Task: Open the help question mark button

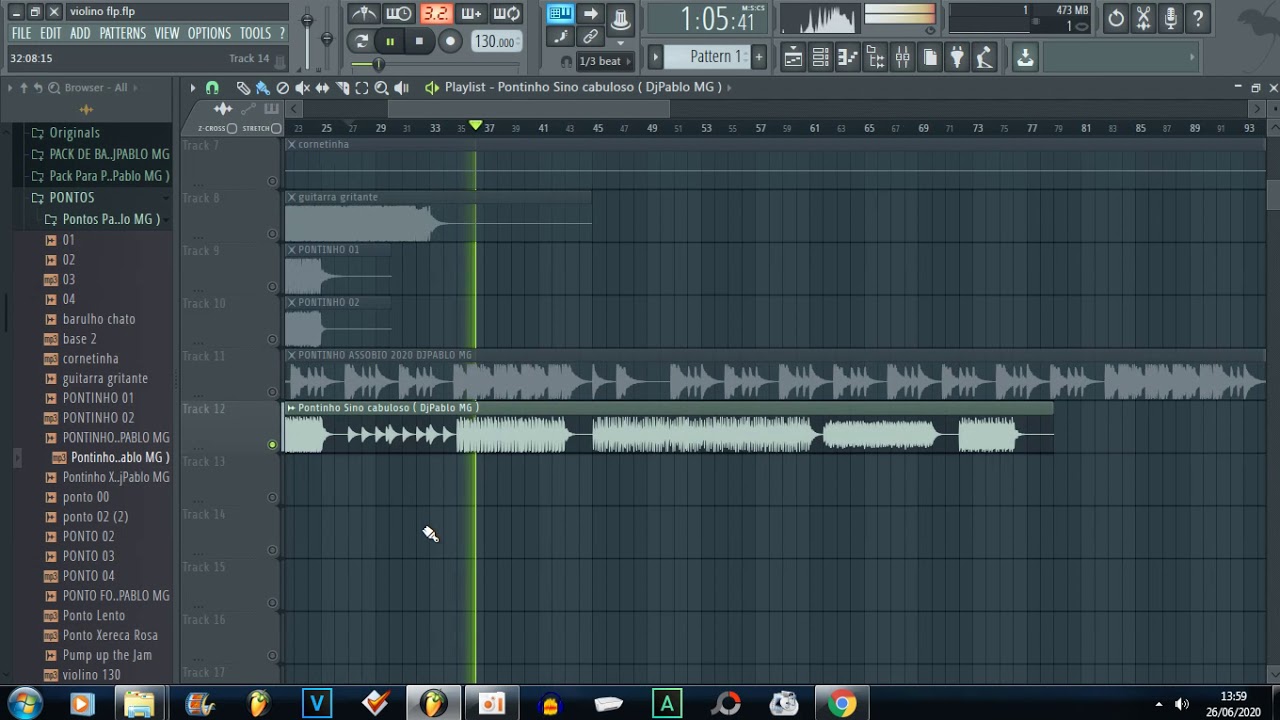Action: coord(1198,18)
